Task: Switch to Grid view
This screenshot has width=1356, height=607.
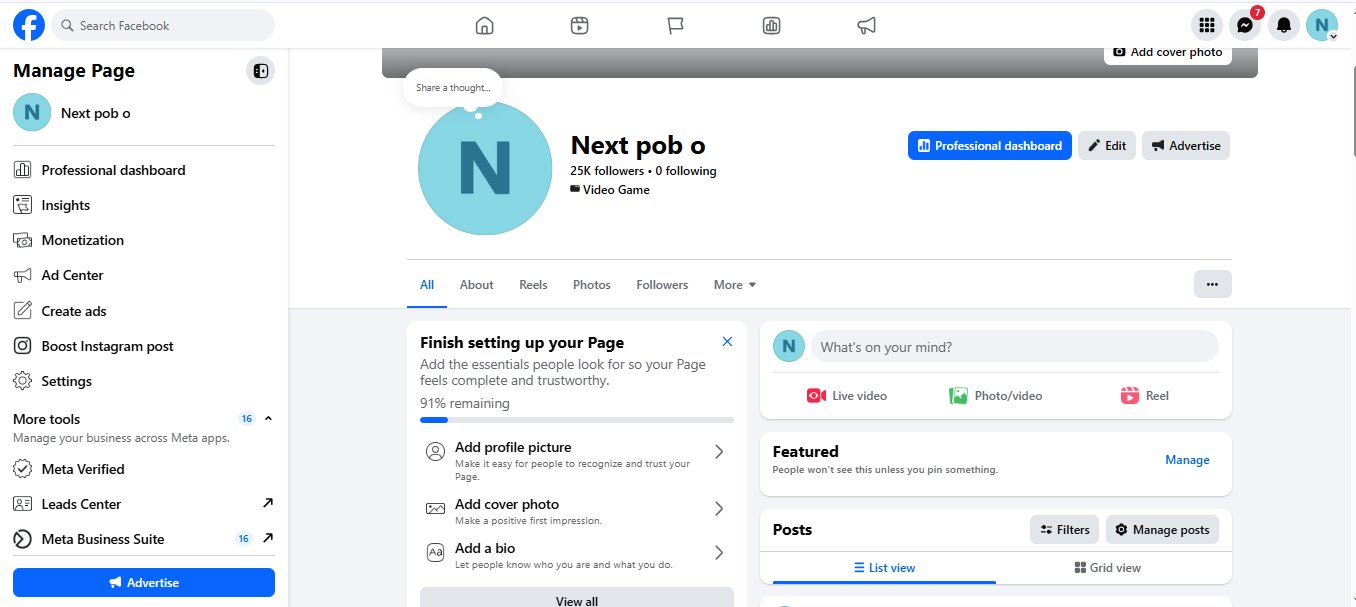Action: (x=1108, y=568)
